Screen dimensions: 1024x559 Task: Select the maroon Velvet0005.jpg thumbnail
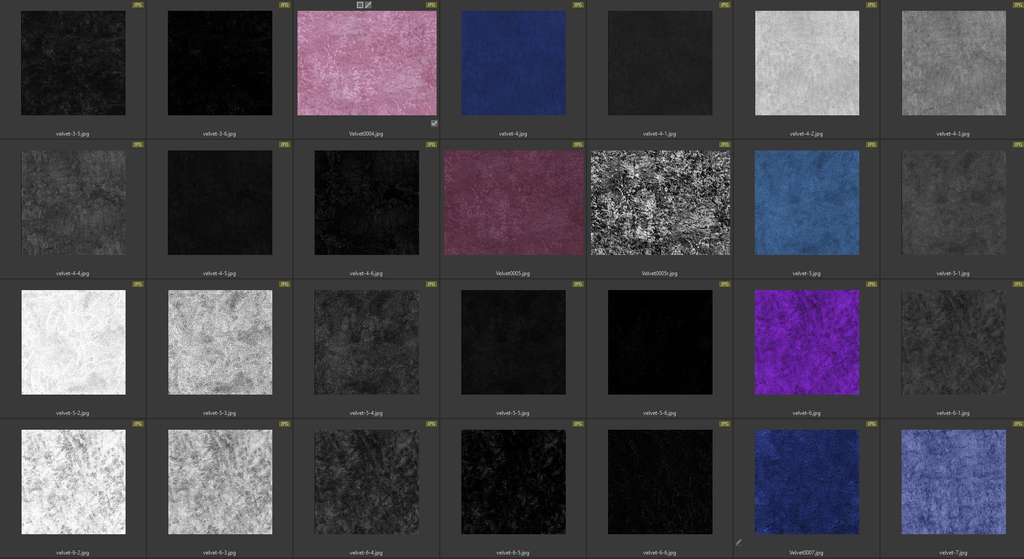pyautogui.click(x=513, y=203)
